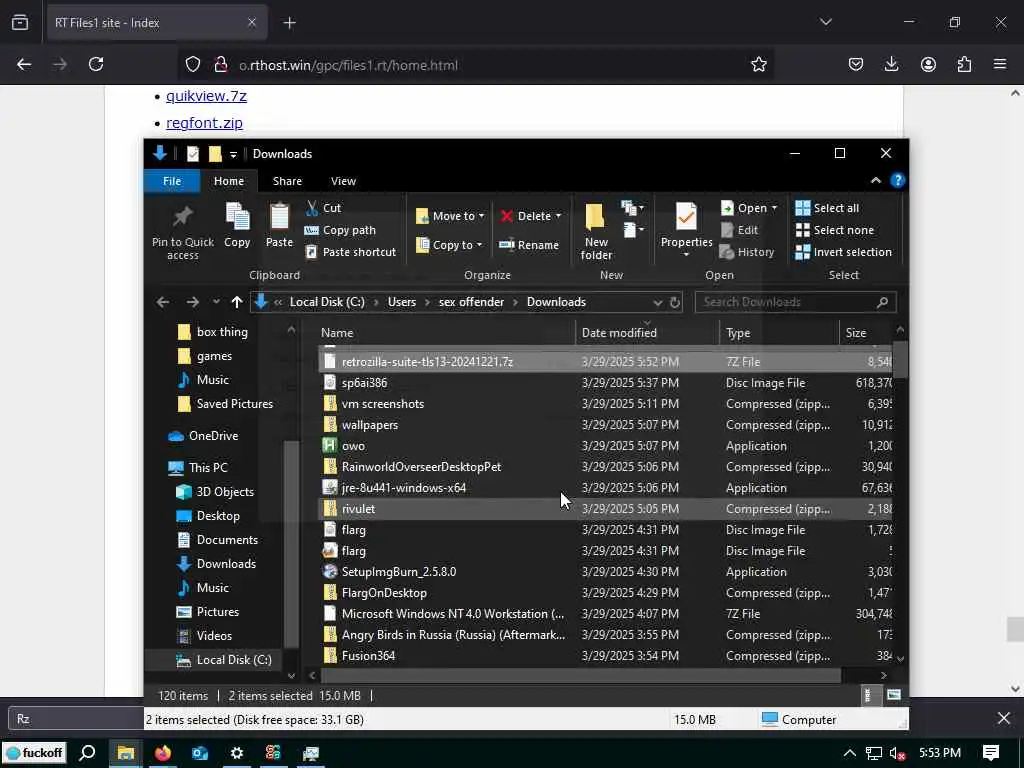The height and width of the screenshot is (768, 1024).
Task: Collapse the ribbon with chevron
Action: (875, 180)
